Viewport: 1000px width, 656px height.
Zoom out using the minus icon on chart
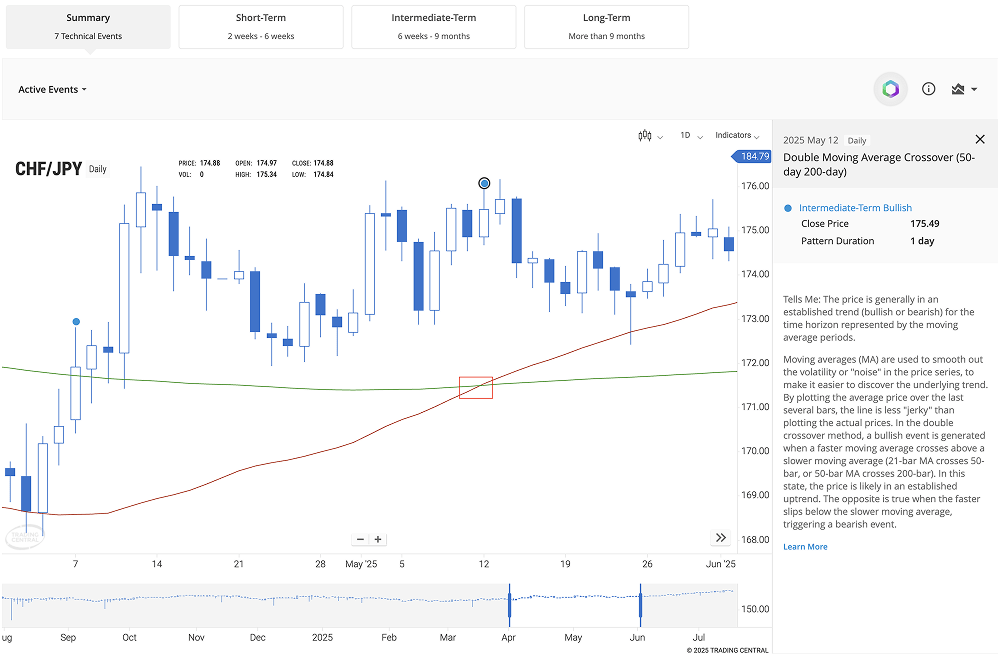pyautogui.click(x=360, y=539)
